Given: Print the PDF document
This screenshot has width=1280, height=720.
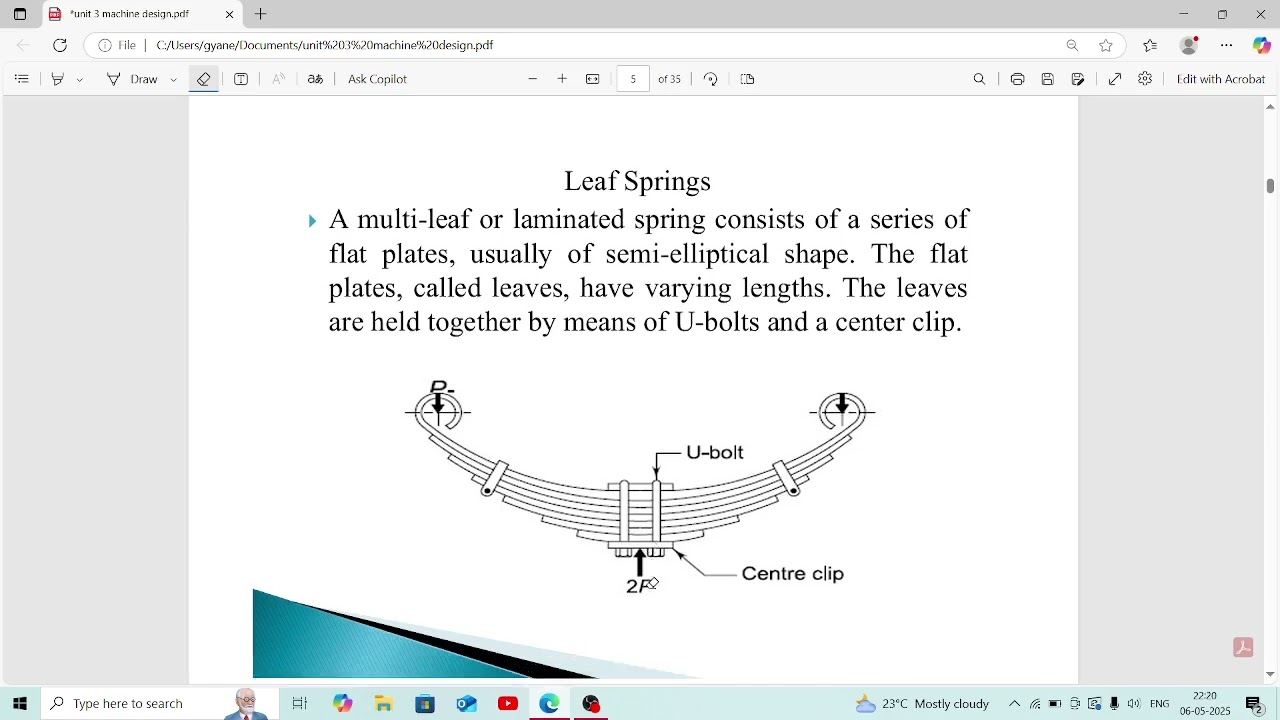Looking at the screenshot, I should click(x=1018, y=79).
